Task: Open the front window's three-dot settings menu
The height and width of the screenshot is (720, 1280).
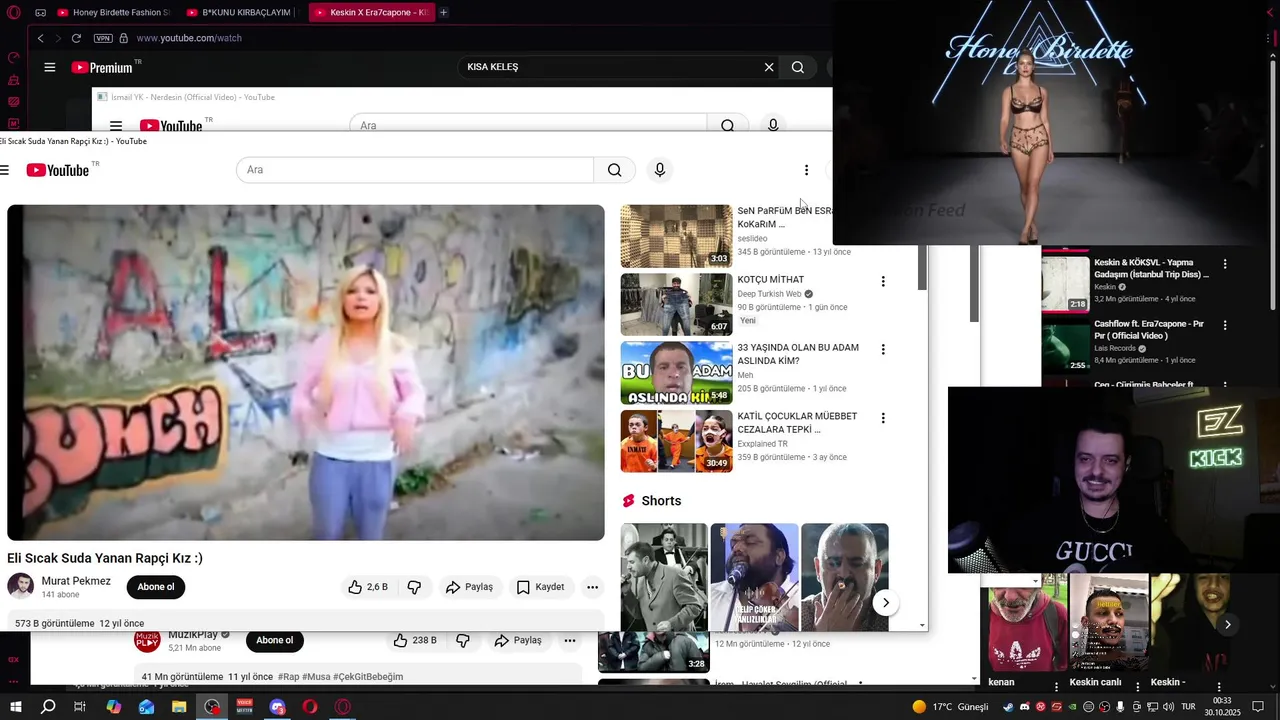Action: pyautogui.click(x=806, y=170)
